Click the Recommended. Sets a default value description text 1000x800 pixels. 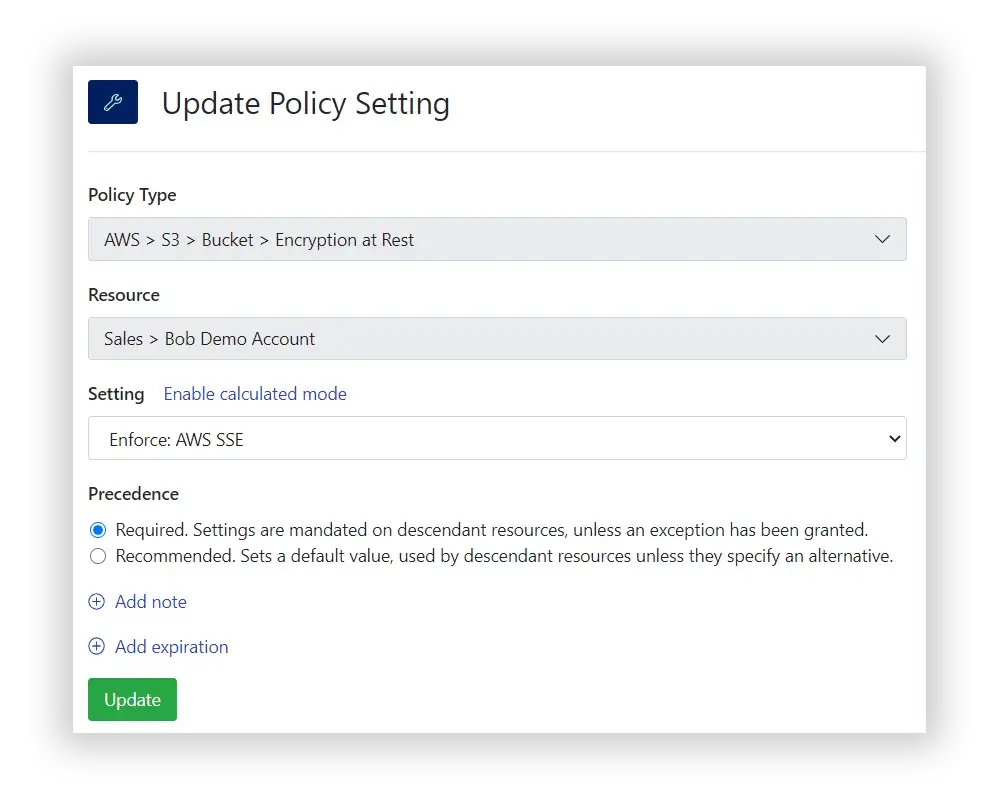504,556
